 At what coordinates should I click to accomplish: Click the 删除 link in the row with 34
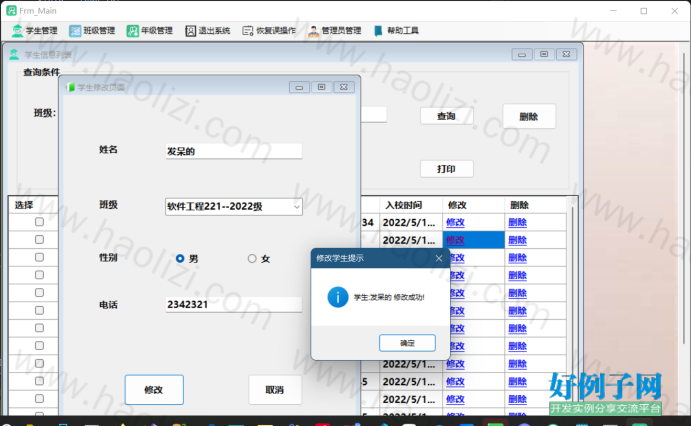pos(517,222)
